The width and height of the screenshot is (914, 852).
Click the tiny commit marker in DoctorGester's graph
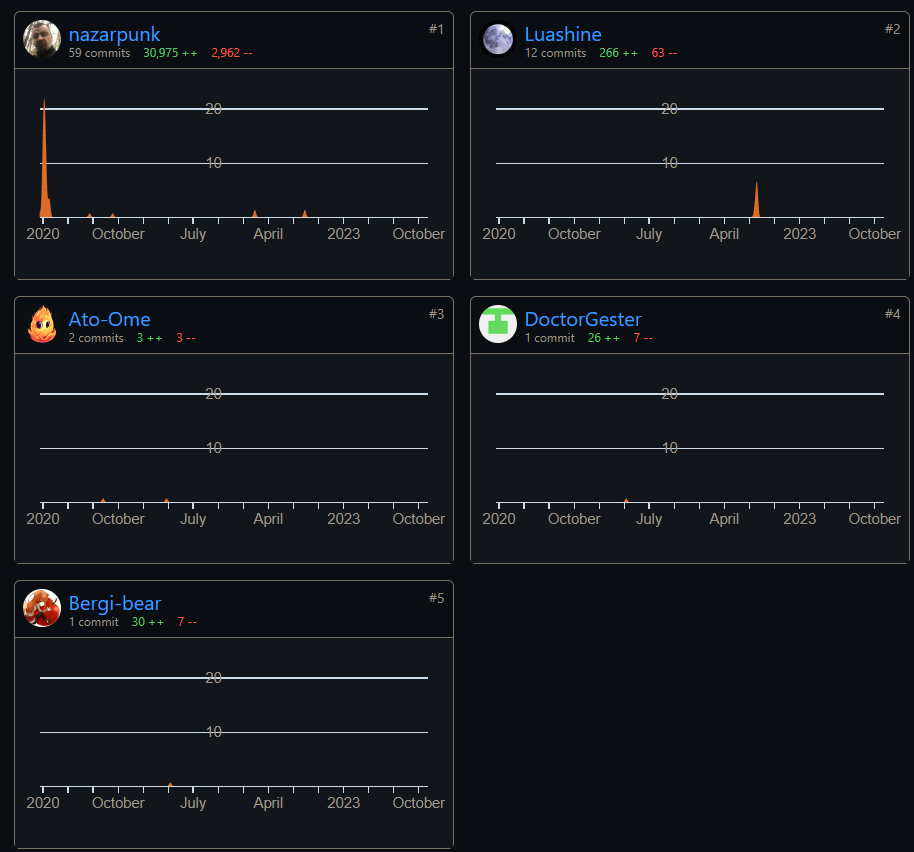[x=626, y=501]
